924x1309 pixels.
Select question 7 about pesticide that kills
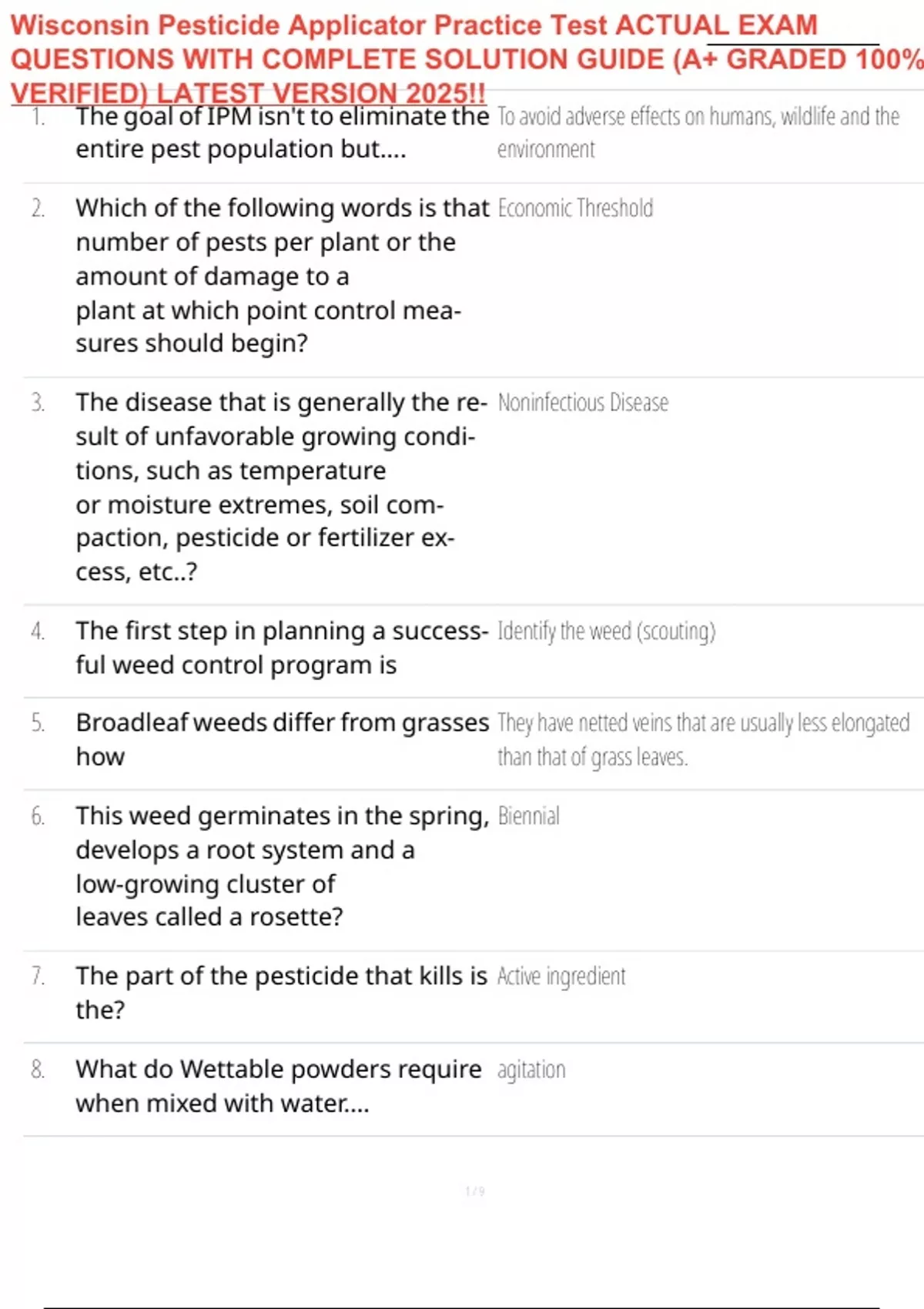coord(281,993)
